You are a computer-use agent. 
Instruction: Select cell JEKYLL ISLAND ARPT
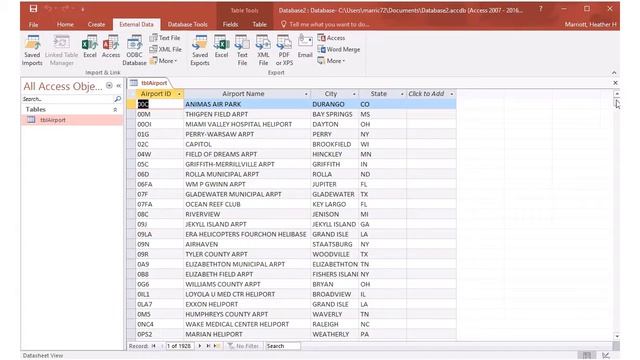point(247,224)
